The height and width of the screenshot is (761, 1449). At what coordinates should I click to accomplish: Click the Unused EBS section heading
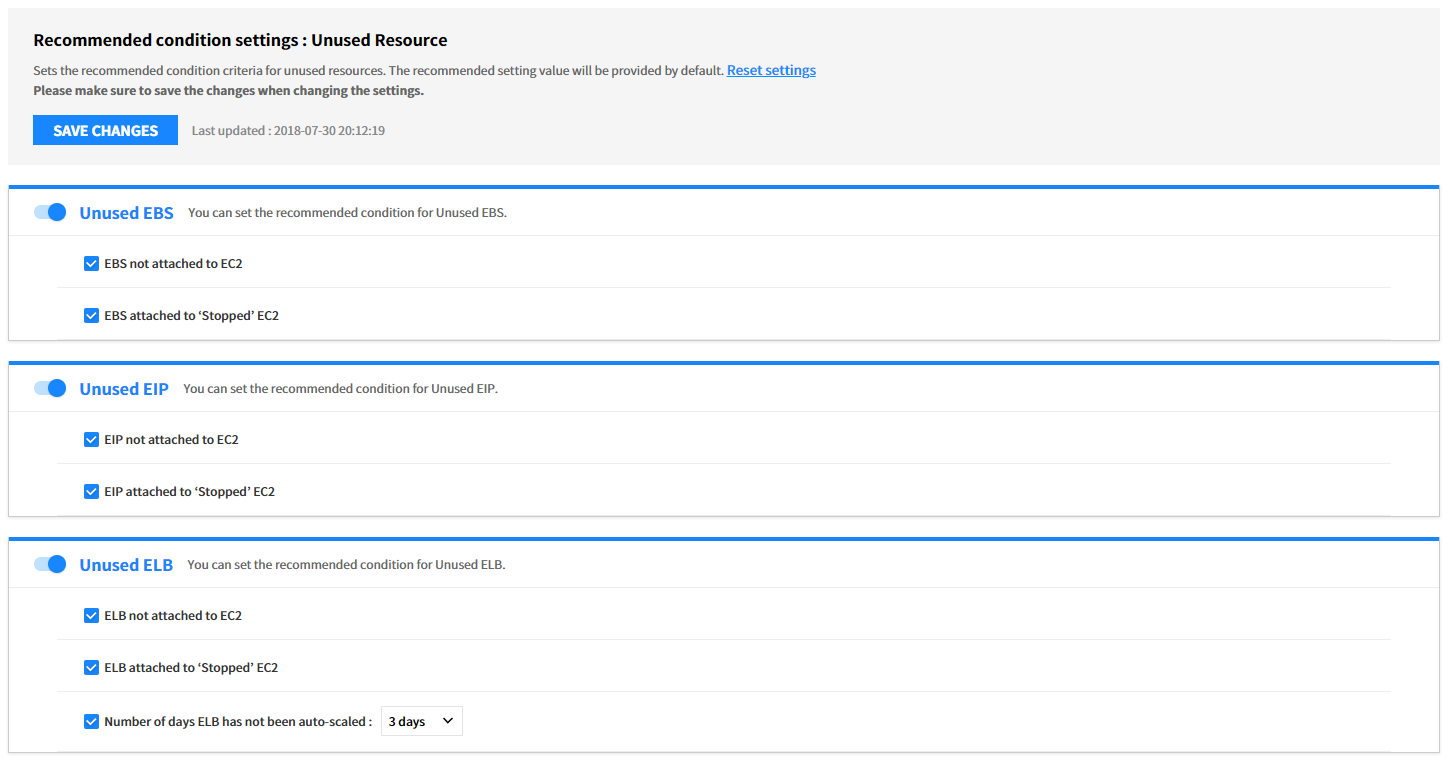tap(126, 213)
